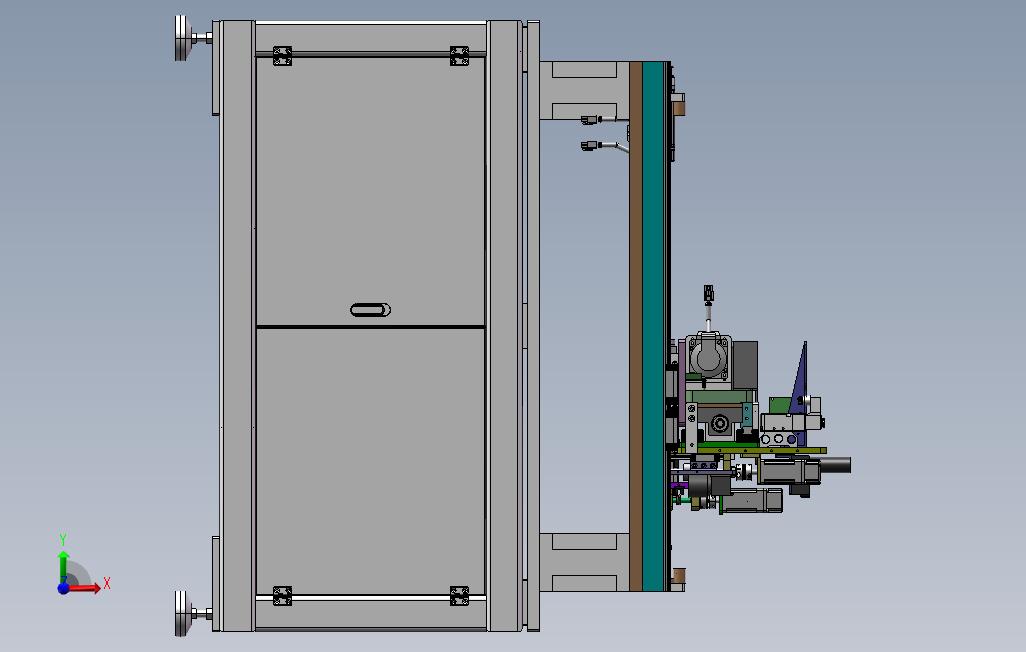This screenshot has height=652, width=1026.
Task: Click the green Y axis arrow of triad
Action: coord(63,566)
